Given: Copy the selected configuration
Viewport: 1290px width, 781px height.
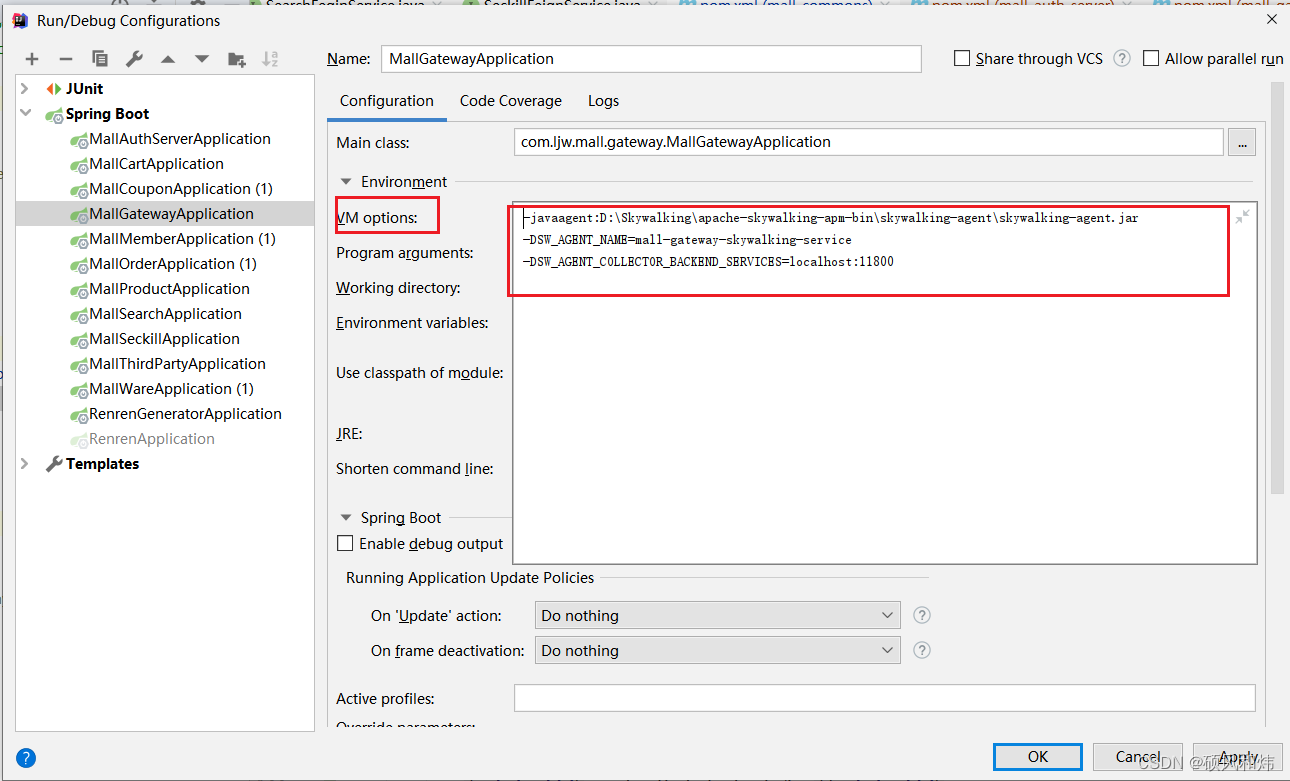Looking at the screenshot, I should (100, 59).
